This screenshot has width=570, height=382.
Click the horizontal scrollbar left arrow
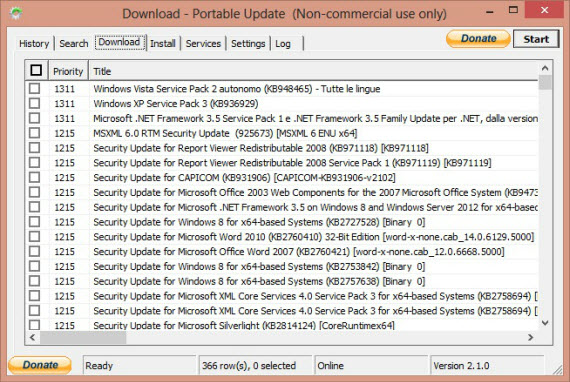coord(32,337)
